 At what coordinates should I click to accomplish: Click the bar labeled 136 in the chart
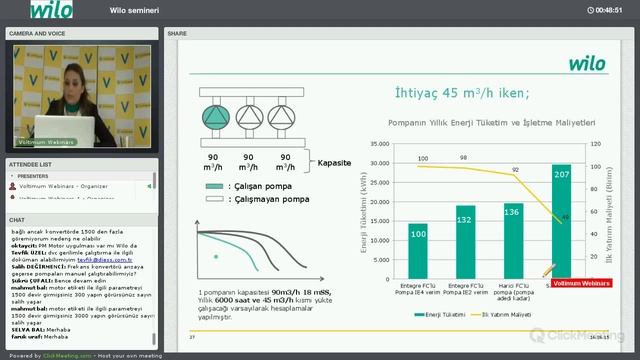point(513,241)
